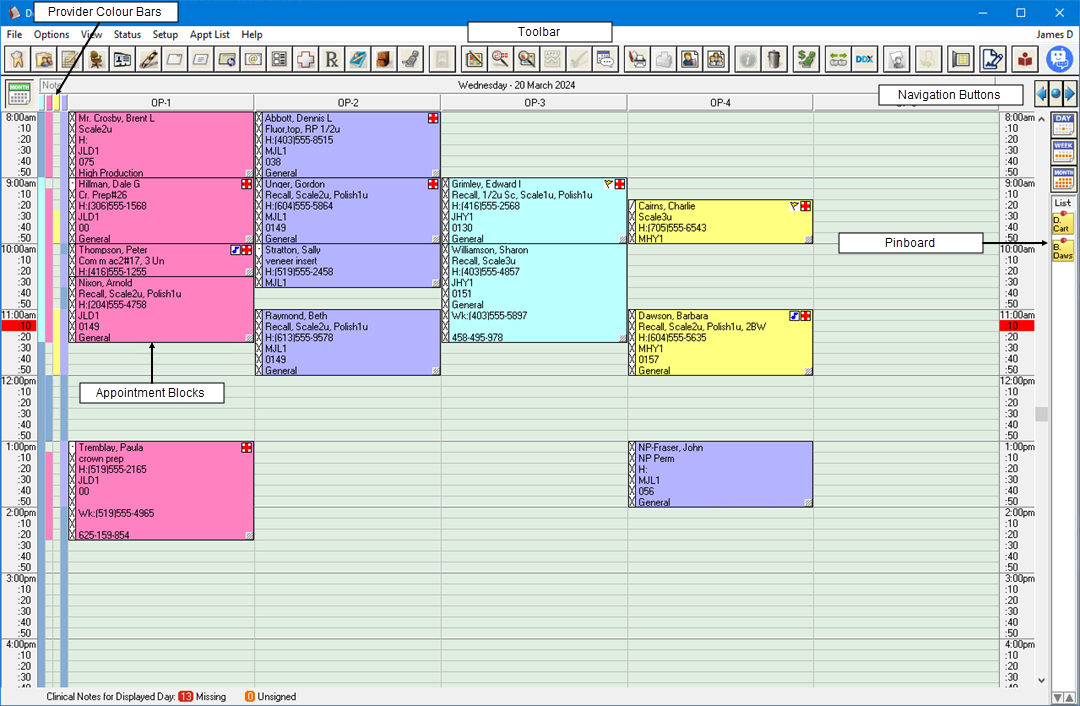Select Tremblay, Paula appointment block
The image size is (1080, 706).
160,490
